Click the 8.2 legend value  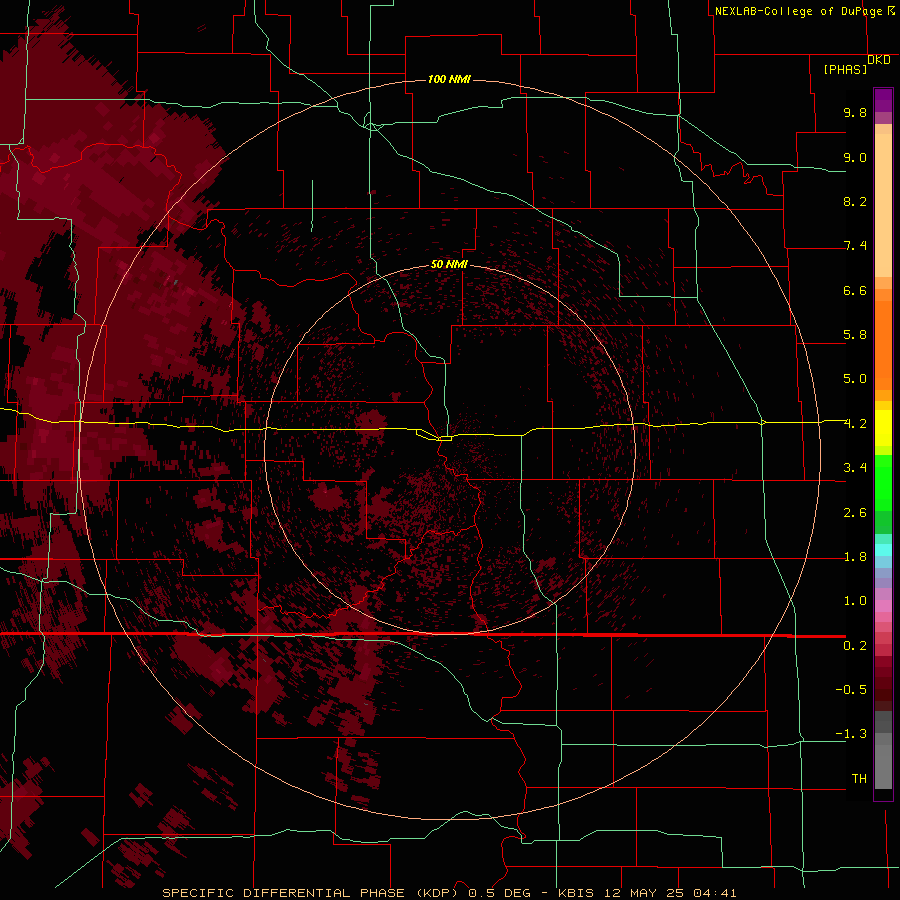(855, 201)
